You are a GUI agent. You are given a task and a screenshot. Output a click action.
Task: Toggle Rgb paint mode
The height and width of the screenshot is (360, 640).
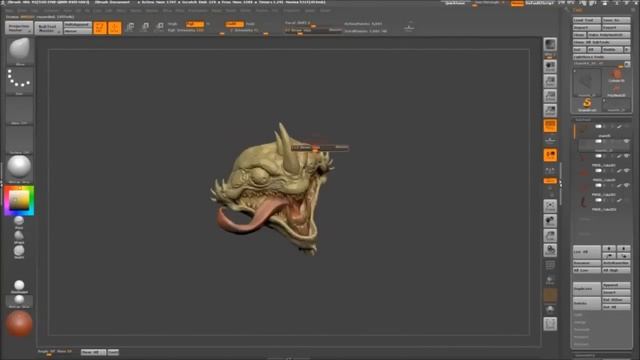(195, 24)
